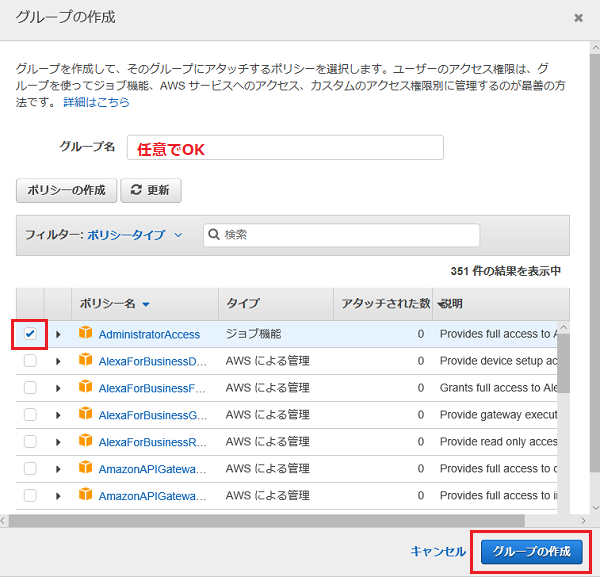Click the 更新 refresh button
The height and width of the screenshot is (577, 600).
pyautogui.click(x=151, y=190)
